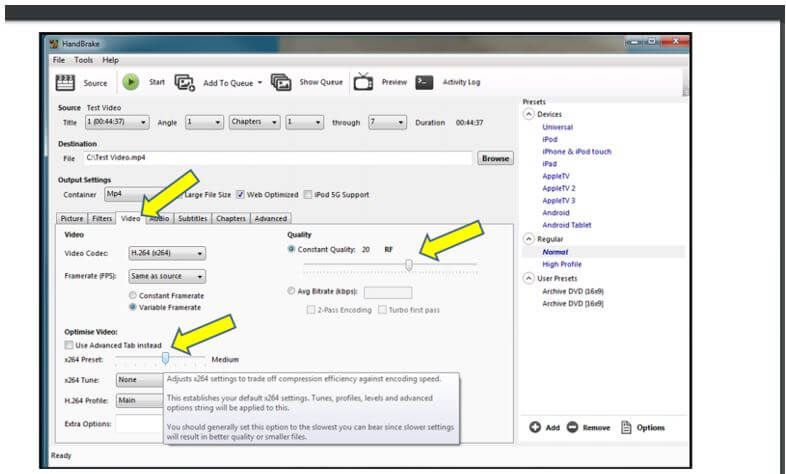Switch to the Subtitles tab
The width and height of the screenshot is (786, 474).
point(192,218)
